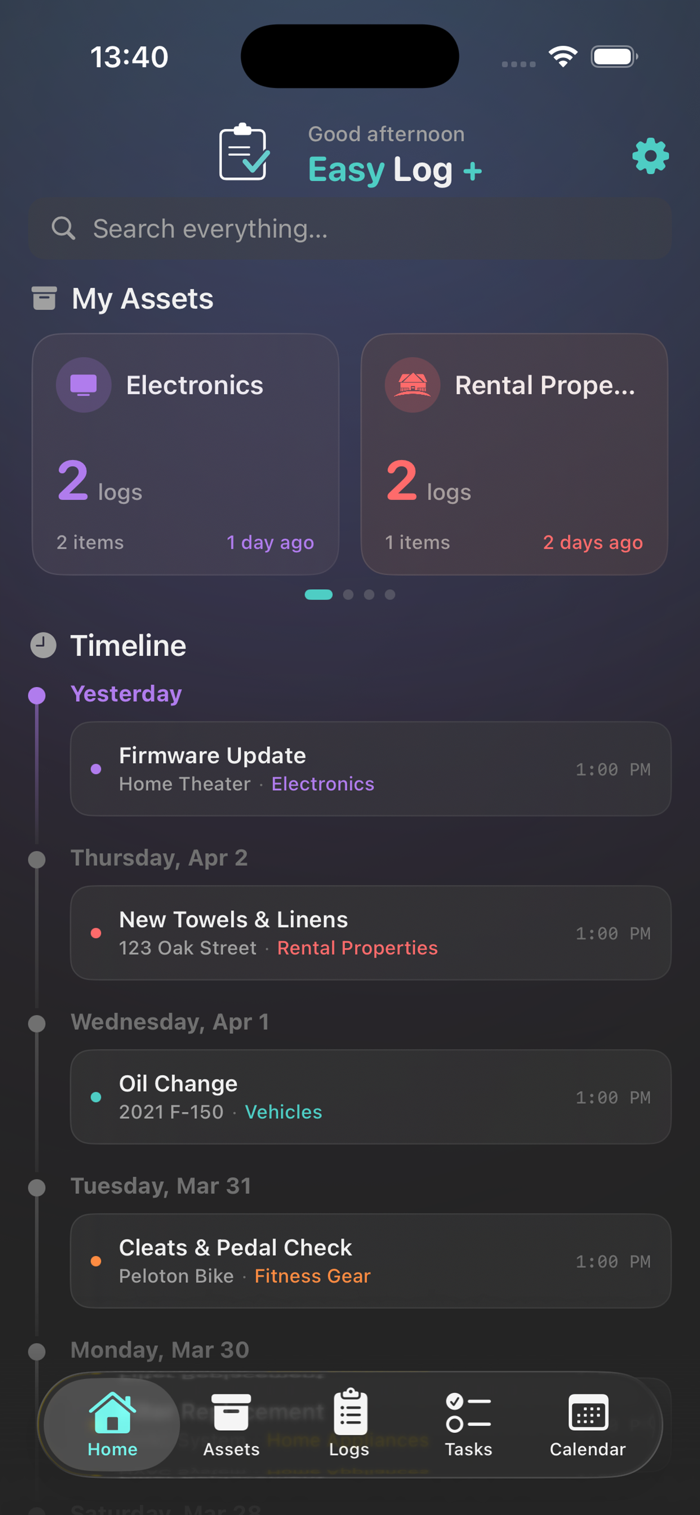Tap the Rental Properties house icon
The height and width of the screenshot is (1515, 700).
413,385
